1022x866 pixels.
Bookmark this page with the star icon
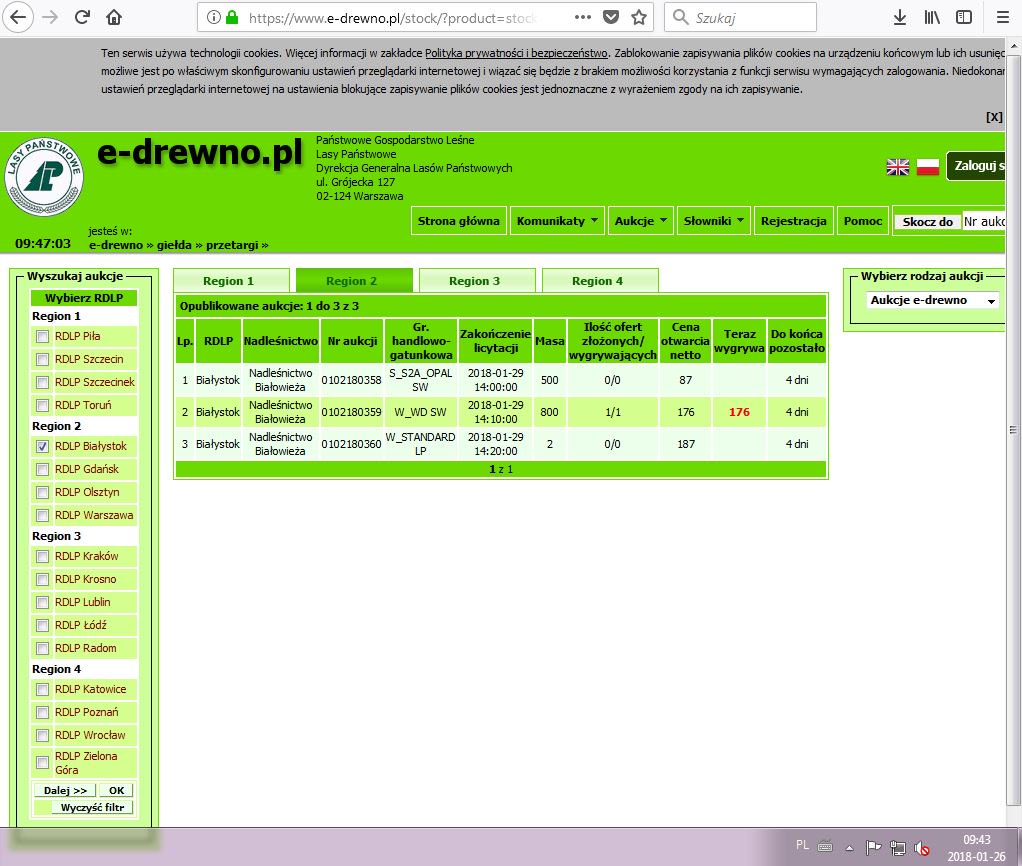coord(639,18)
